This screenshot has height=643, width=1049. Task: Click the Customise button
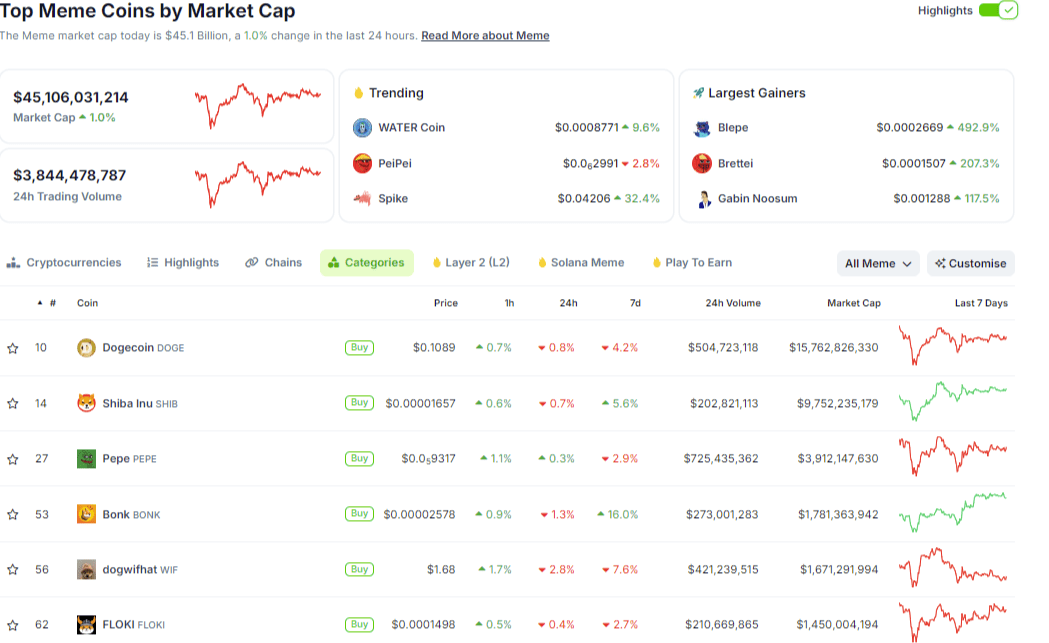point(971,264)
